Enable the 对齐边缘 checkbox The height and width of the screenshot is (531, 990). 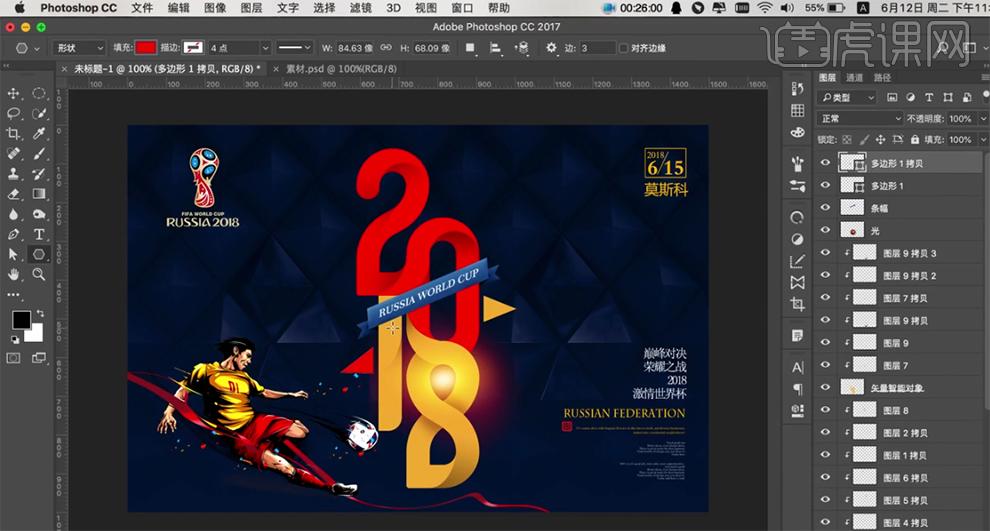click(x=624, y=48)
